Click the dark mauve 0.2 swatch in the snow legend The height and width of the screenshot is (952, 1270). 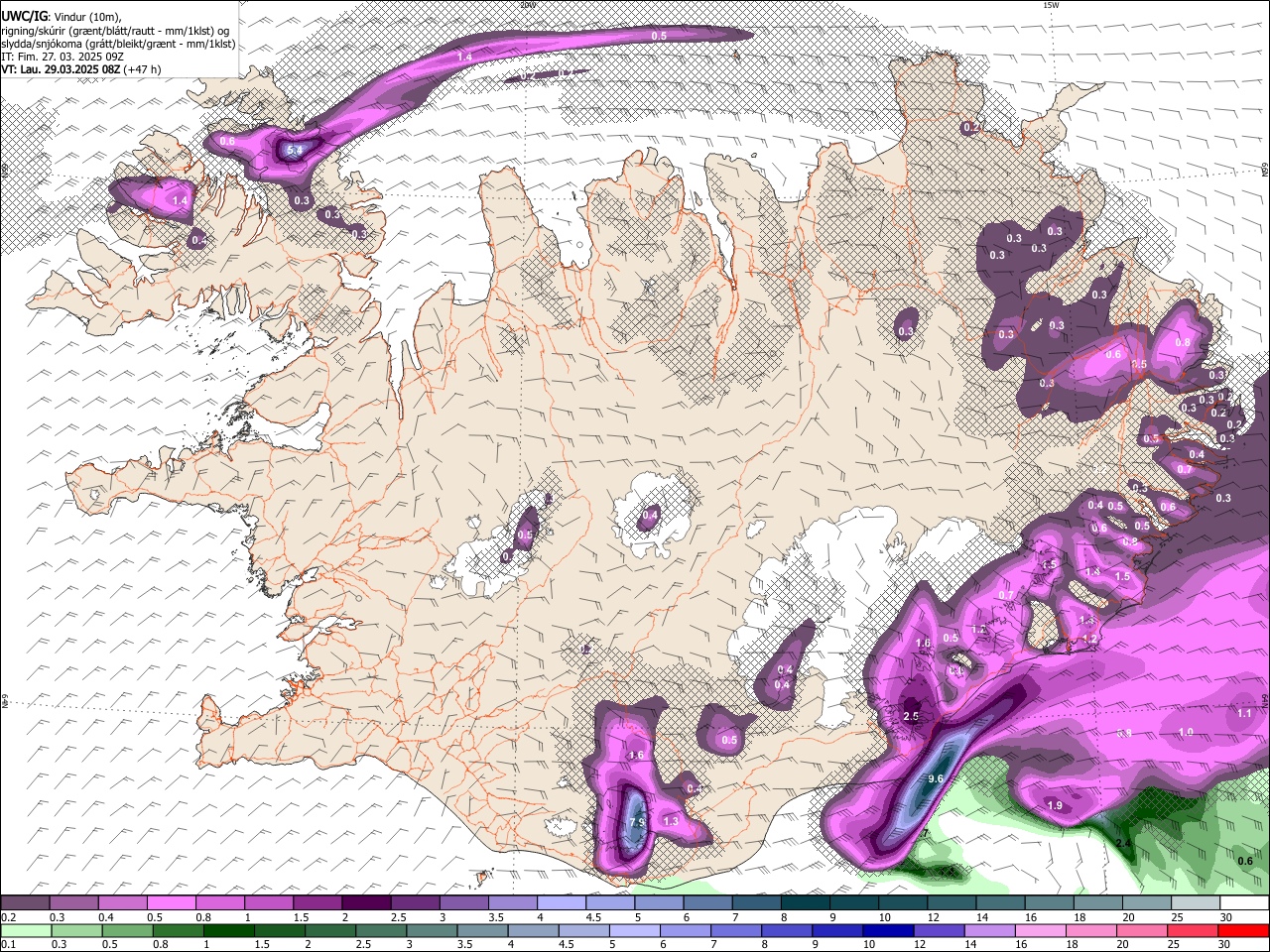(26, 903)
